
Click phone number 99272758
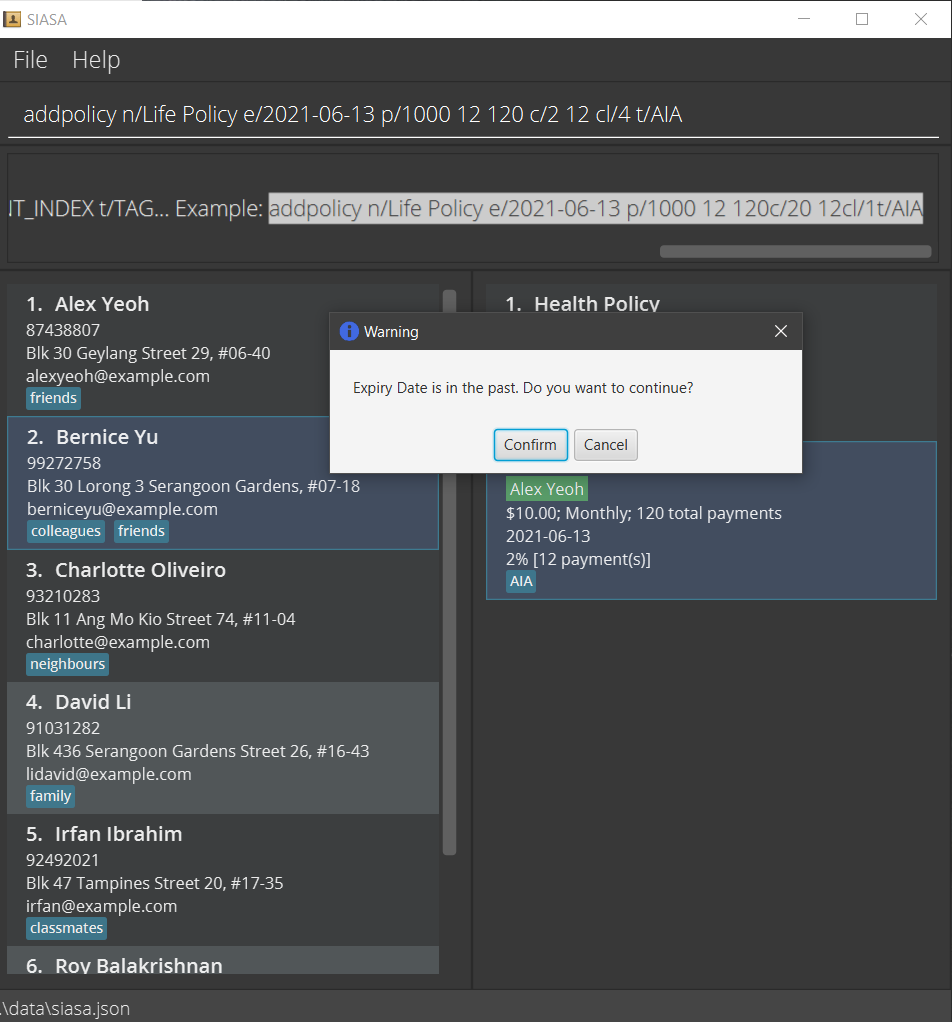(64, 463)
